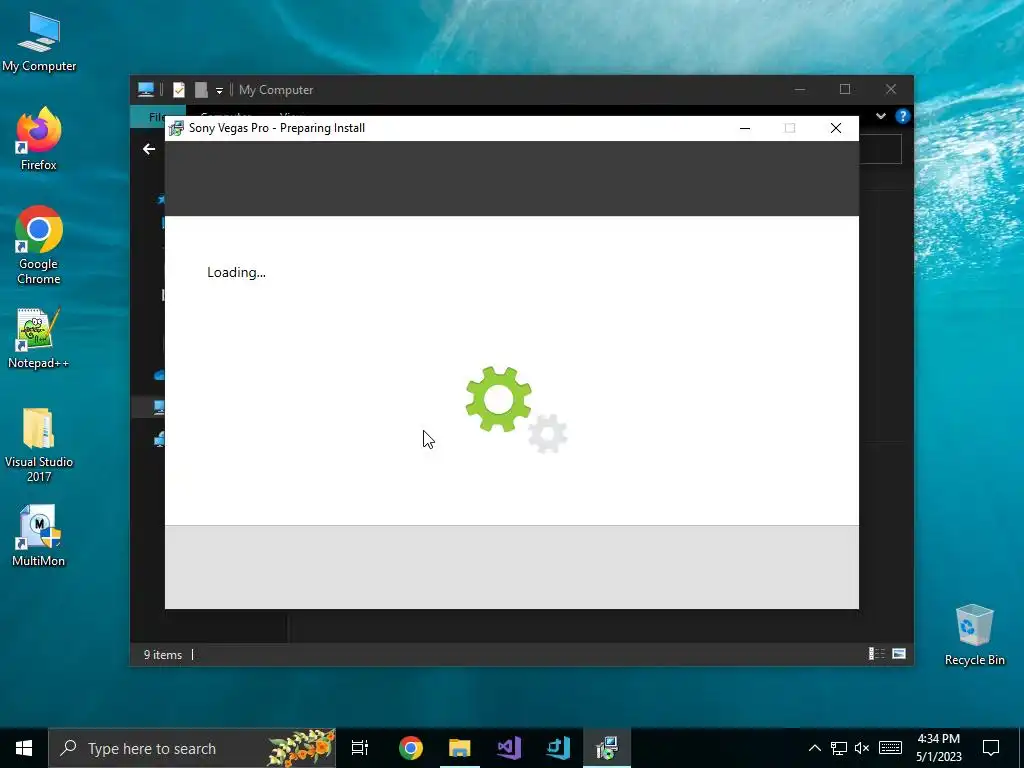Click the New Folder quick access icon in My Computer
The height and width of the screenshot is (768, 1024).
click(x=201, y=89)
